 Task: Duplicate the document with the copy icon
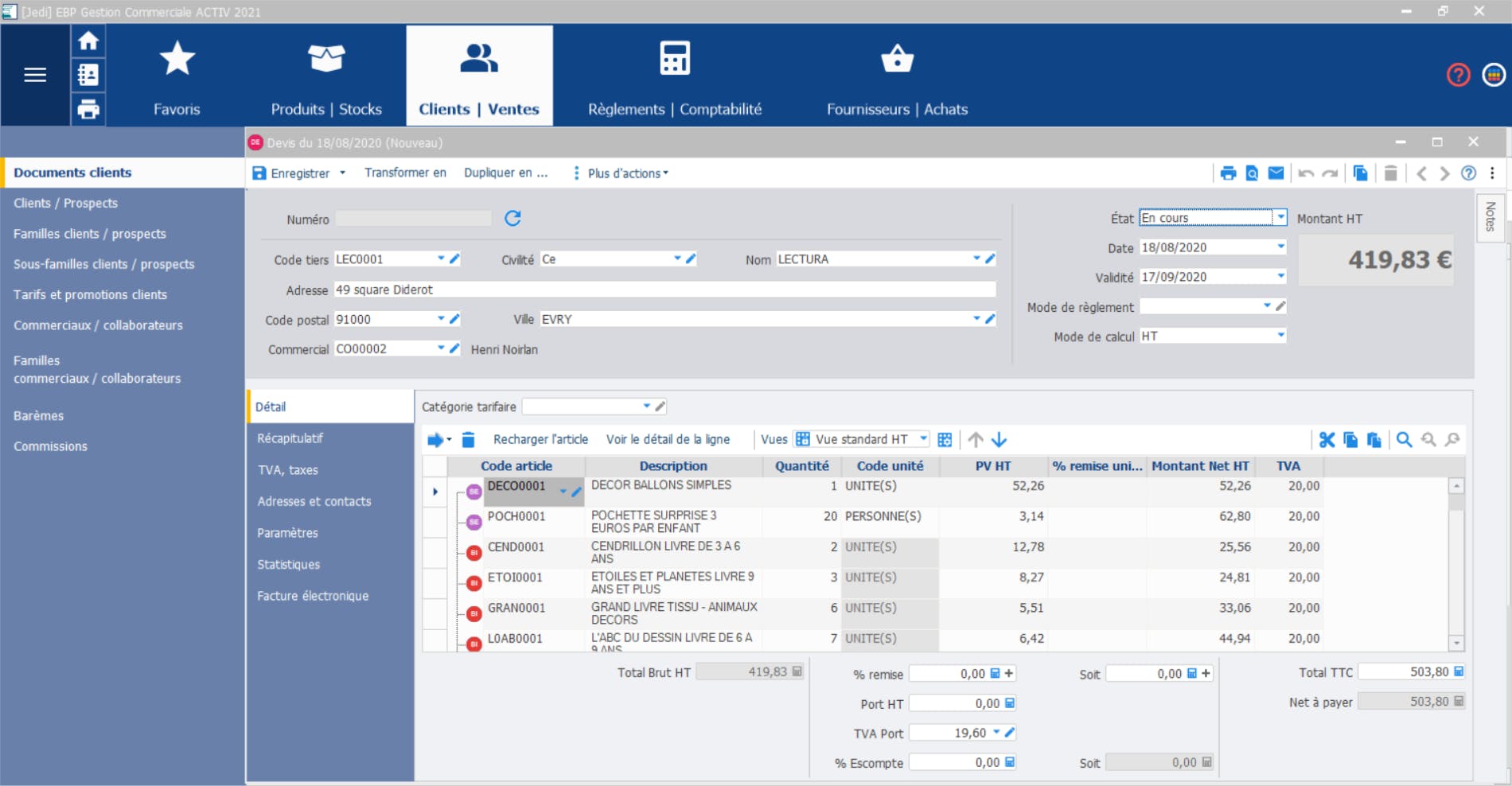[x=1360, y=173]
